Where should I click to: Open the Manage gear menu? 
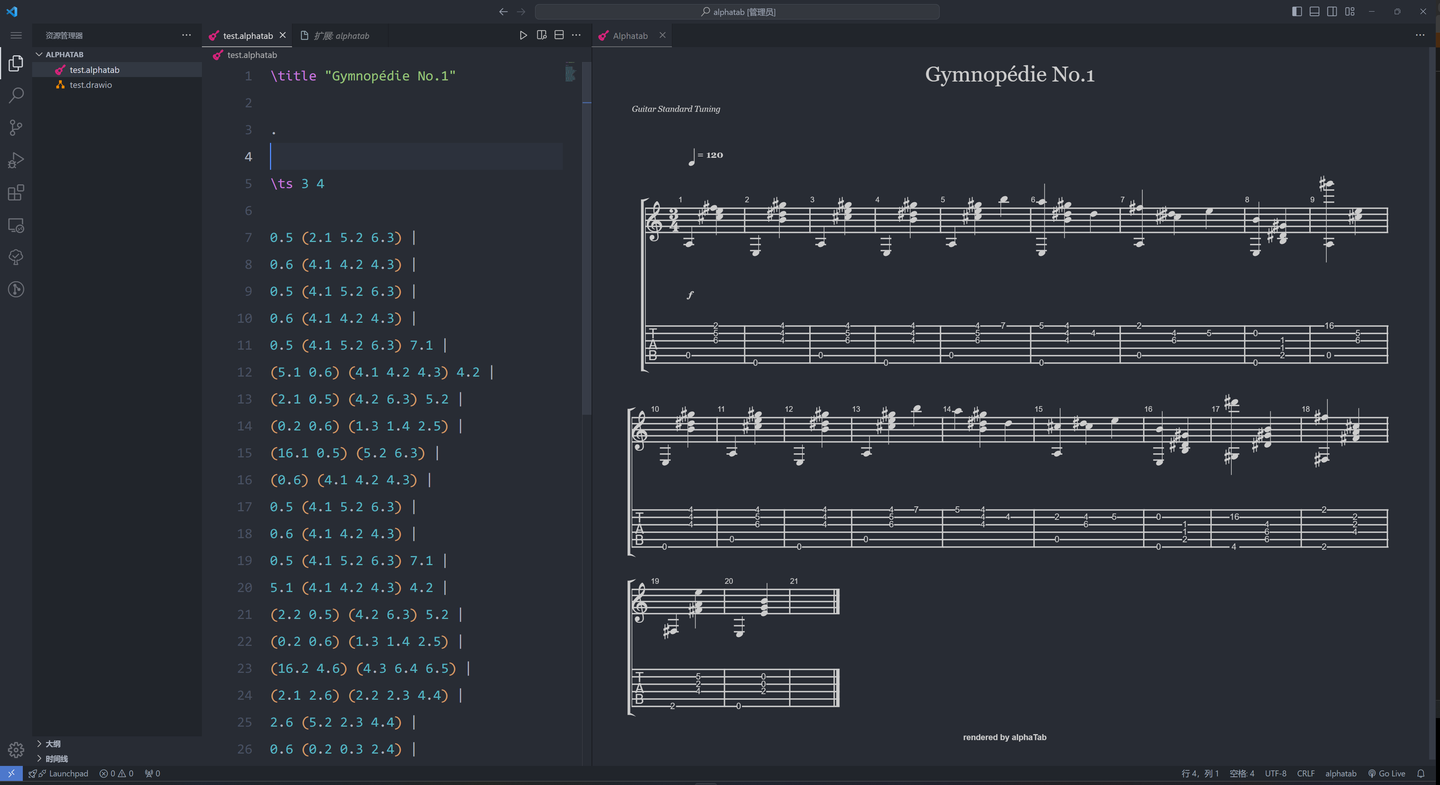click(15, 750)
